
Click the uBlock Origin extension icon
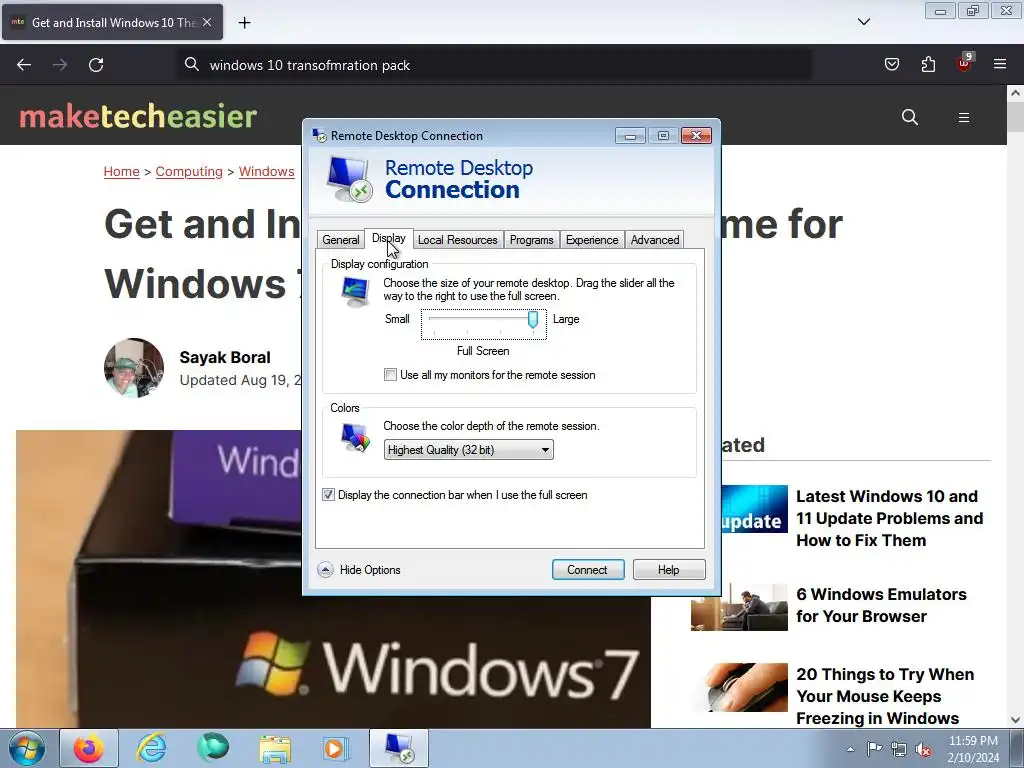click(x=964, y=63)
